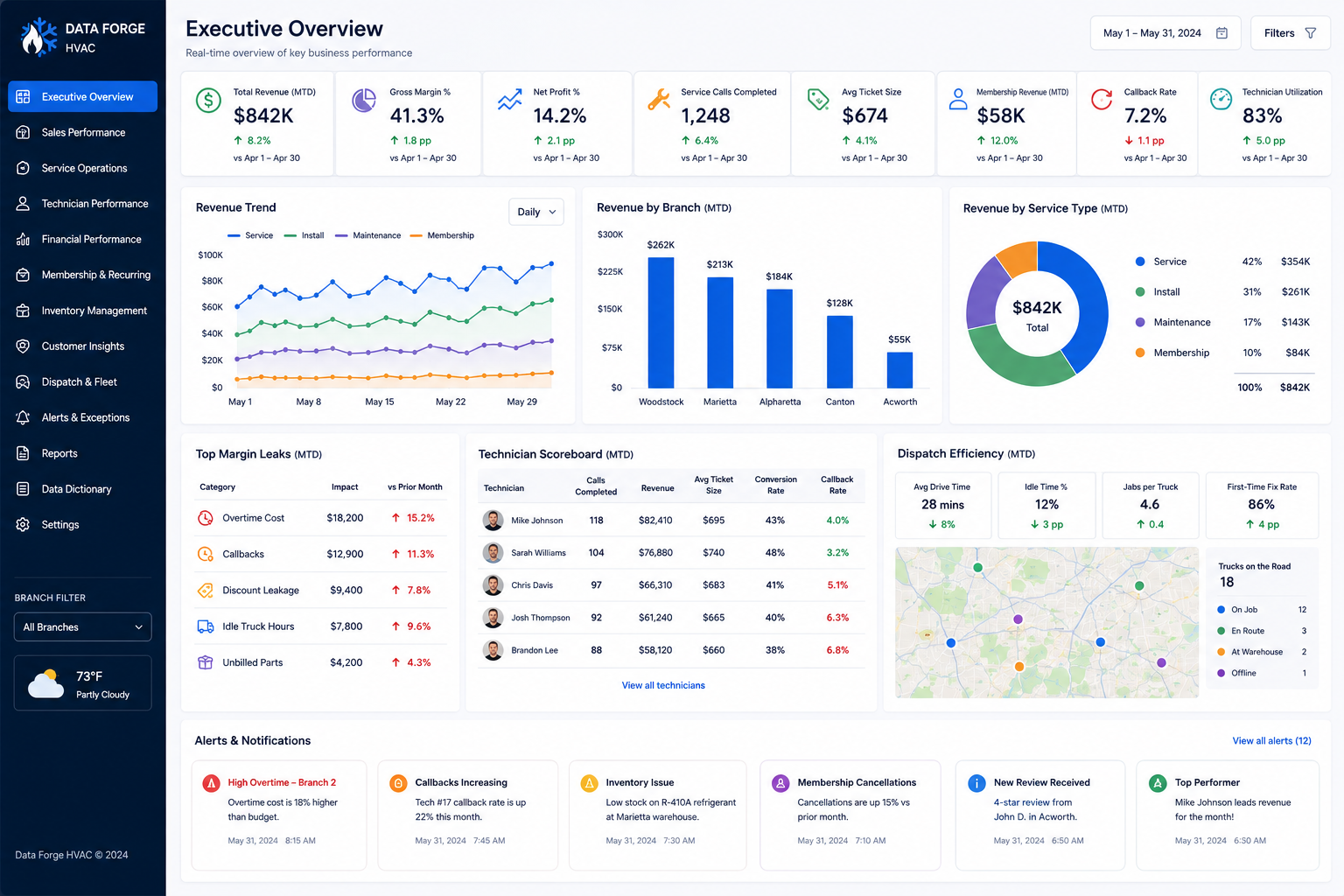Toggle Install series in Revenue Trend legend
Screen dimensions: 1344x896
click(x=304, y=235)
